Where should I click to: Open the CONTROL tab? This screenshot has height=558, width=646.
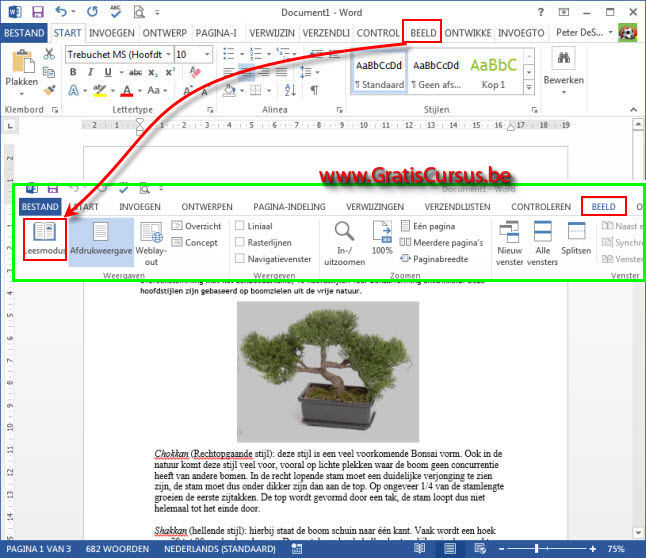pyautogui.click(x=378, y=33)
